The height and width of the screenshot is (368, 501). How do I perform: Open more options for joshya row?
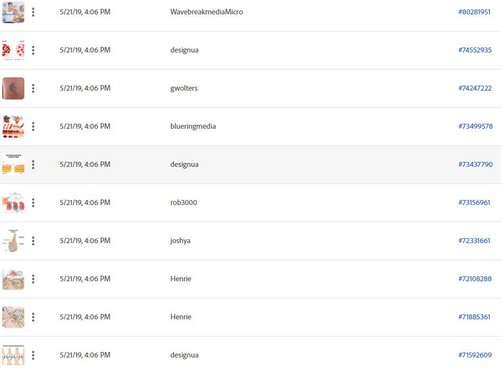tap(33, 241)
